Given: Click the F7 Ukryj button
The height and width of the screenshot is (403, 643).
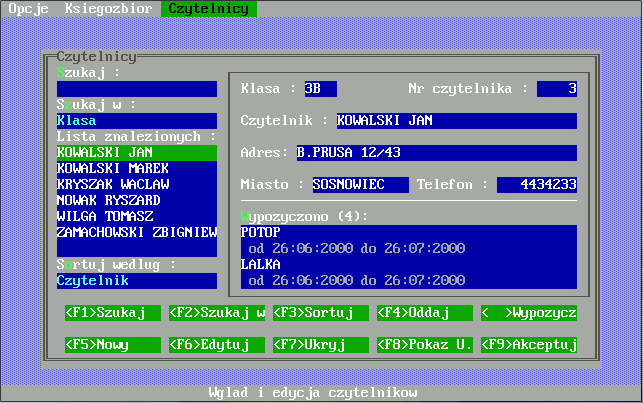Looking at the screenshot, I should (320, 345).
